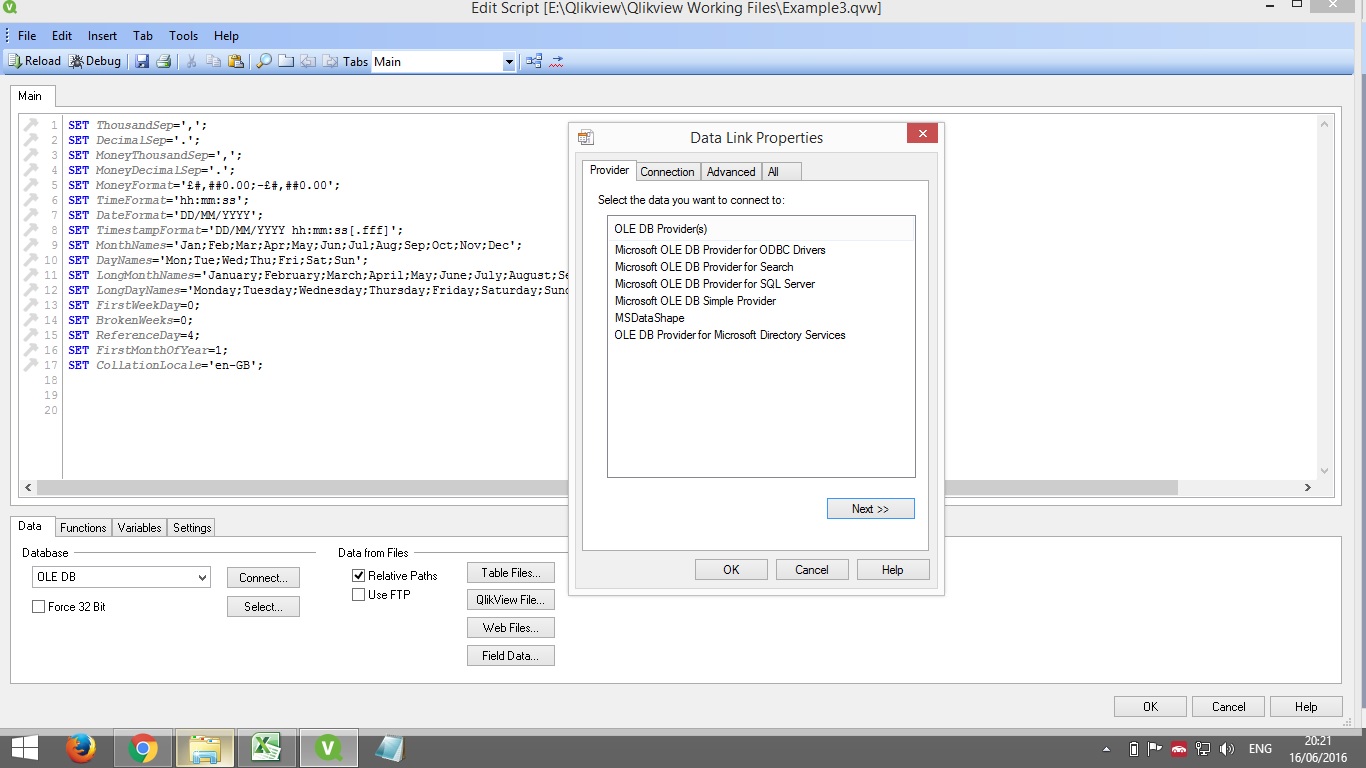The width and height of the screenshot is (1366, 768).
Task: Click the script editor scroll right arrow
Action: pyautogui.click(x=1307, y=488)
